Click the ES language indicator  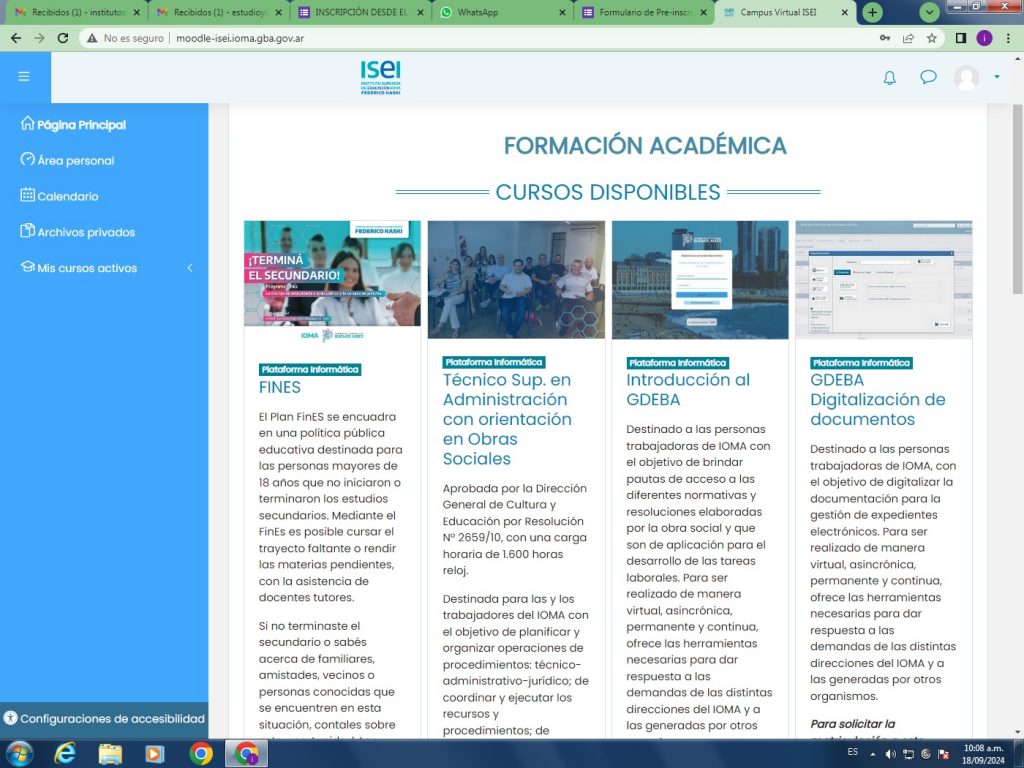pos(852,752)
